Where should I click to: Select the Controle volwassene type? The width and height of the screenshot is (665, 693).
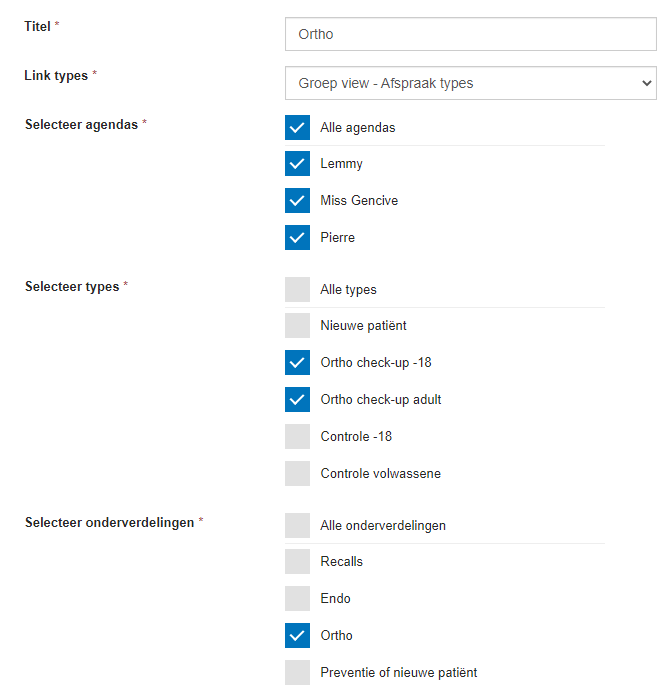(297, 474)
